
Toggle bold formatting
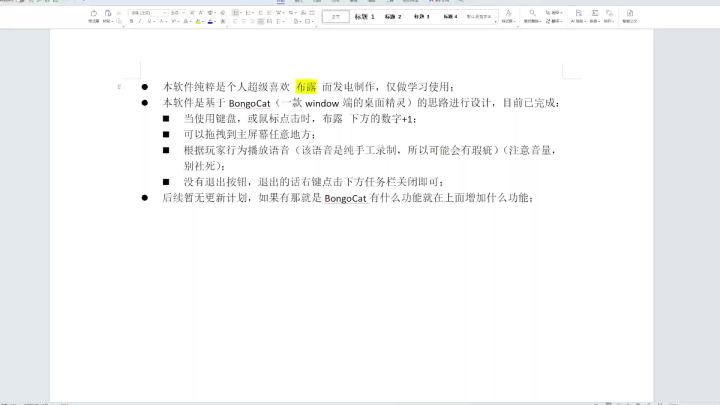coord(131,21)
